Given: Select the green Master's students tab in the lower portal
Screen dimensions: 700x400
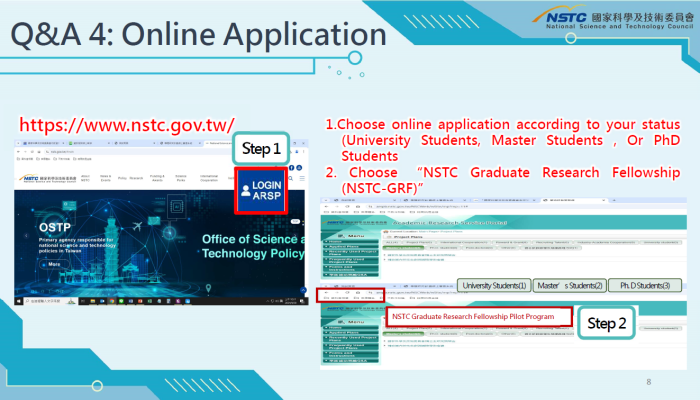Looking at the screenshot, I should pos(404,334).
